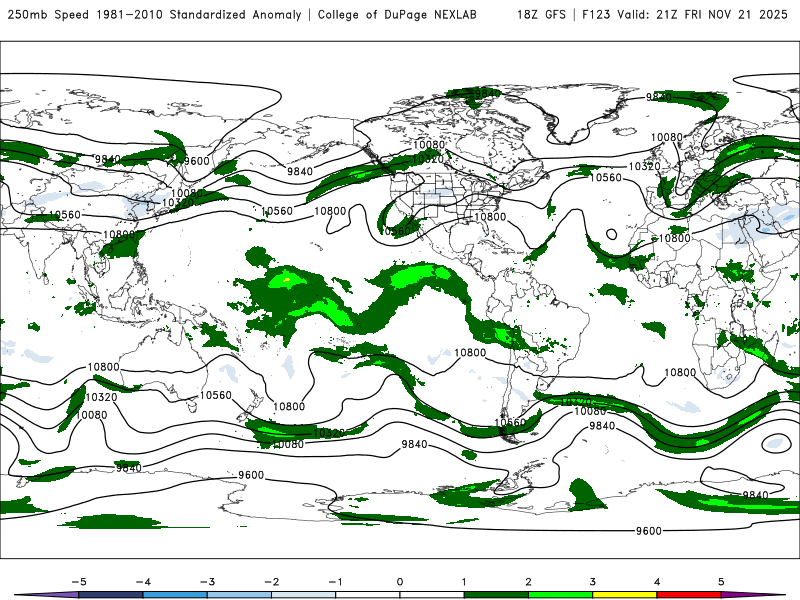Click the colorbar tick label "-3"

click(207, 582)
